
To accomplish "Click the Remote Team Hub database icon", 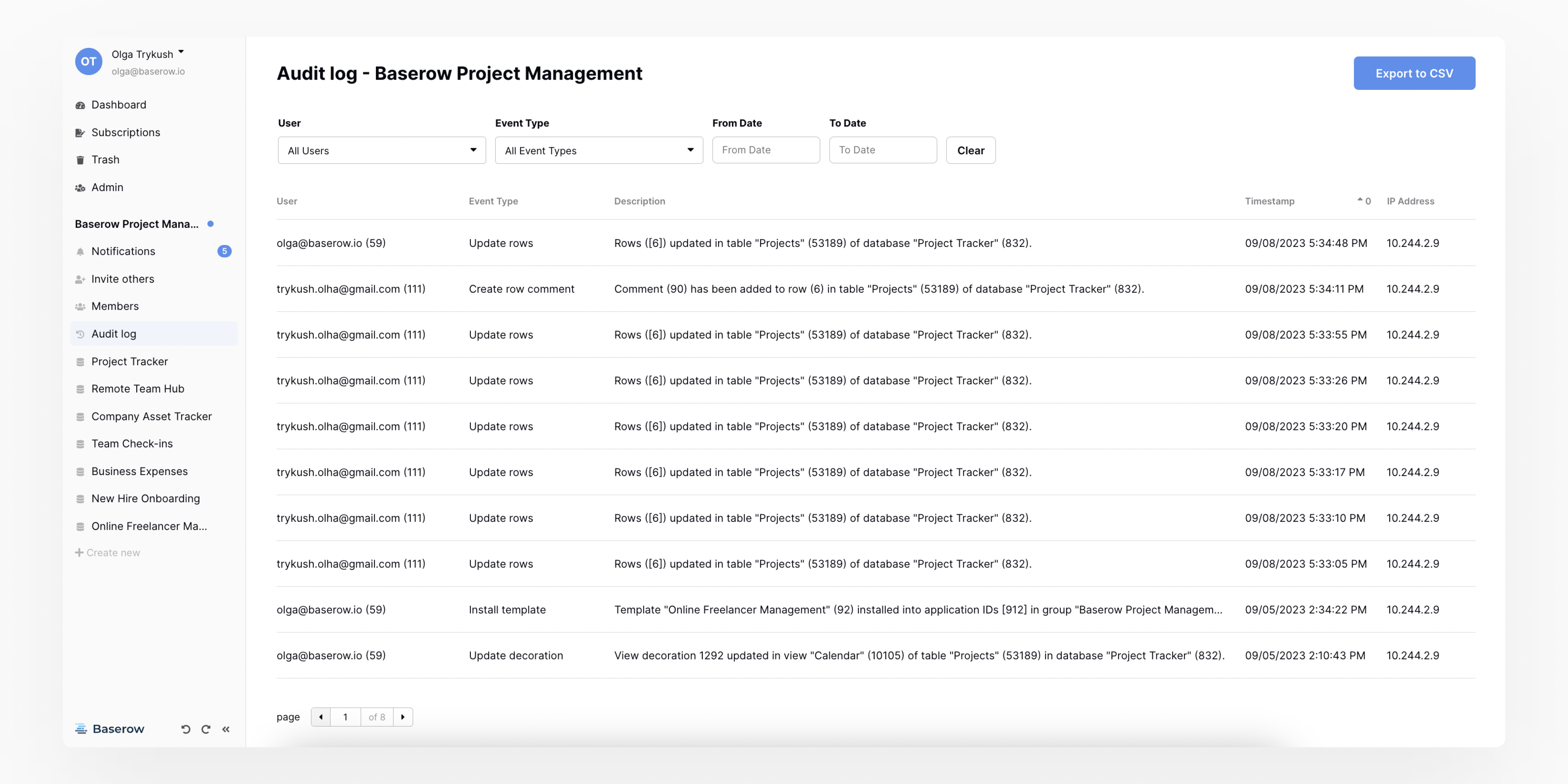I will tap(80, 390).
